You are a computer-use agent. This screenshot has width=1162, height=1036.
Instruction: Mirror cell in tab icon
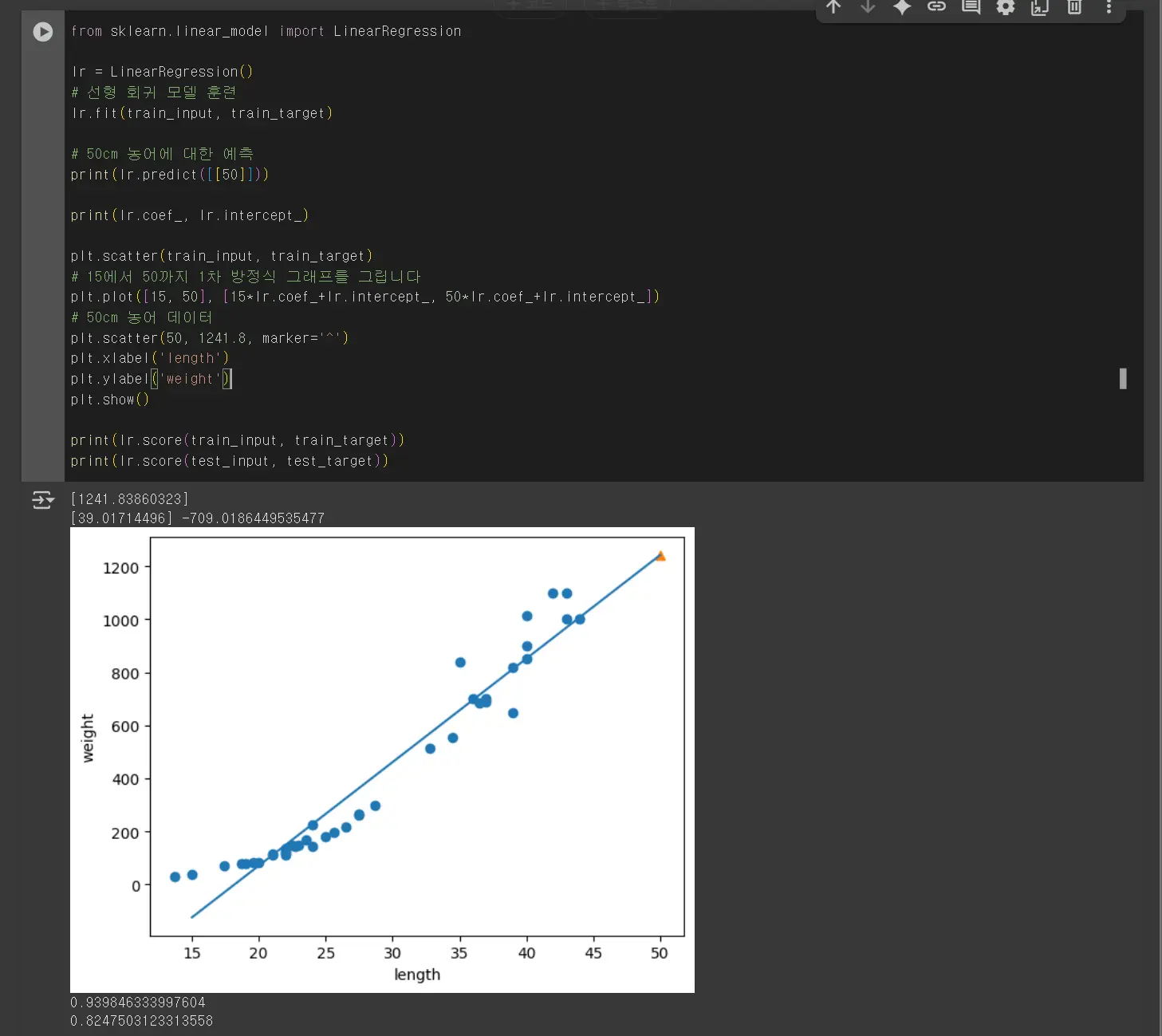pyautogui.click(x=1040, y=7)
